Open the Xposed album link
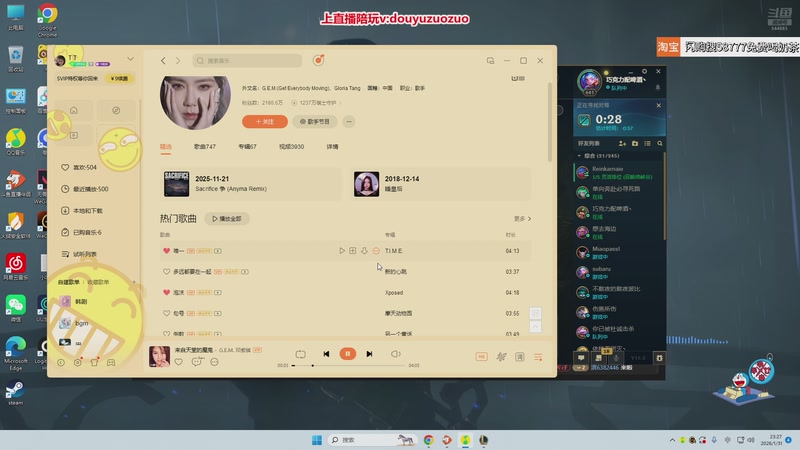The image size is (800, 450). coord(394,293)
